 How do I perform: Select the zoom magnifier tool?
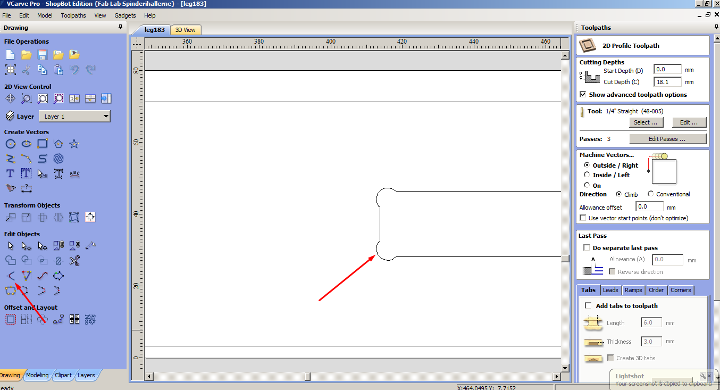(26, 99)
